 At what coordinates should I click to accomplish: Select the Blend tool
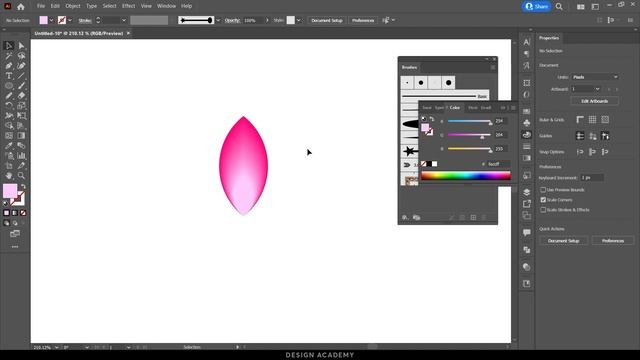[21, 146]
